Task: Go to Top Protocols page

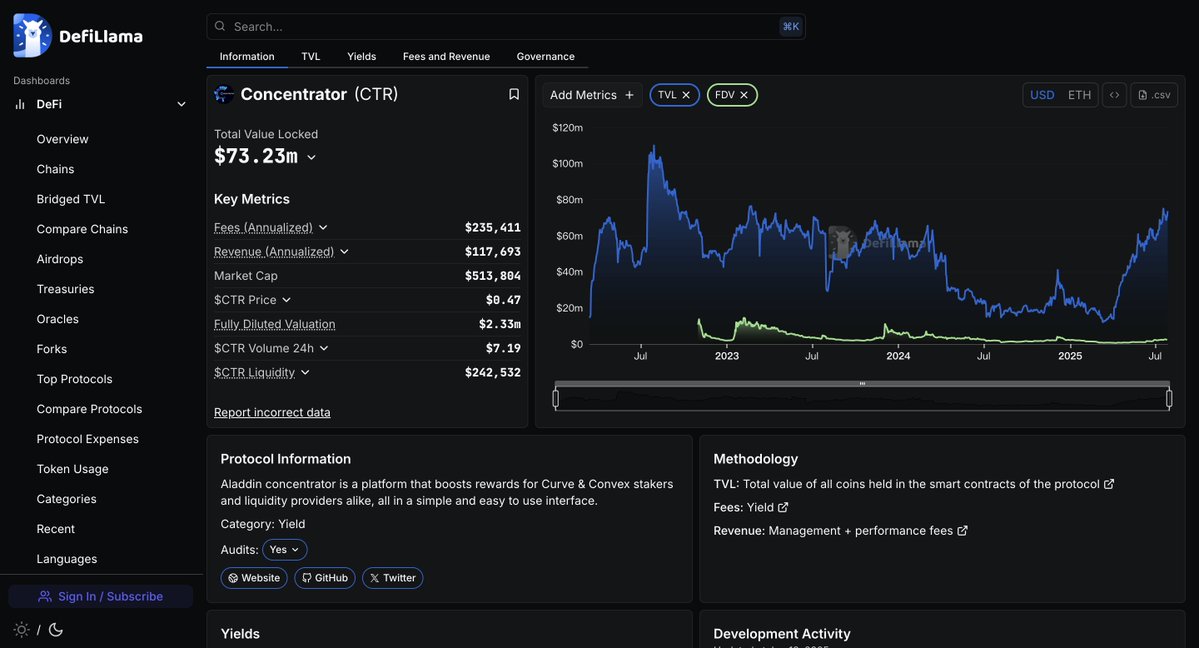Action: [74, 379]
